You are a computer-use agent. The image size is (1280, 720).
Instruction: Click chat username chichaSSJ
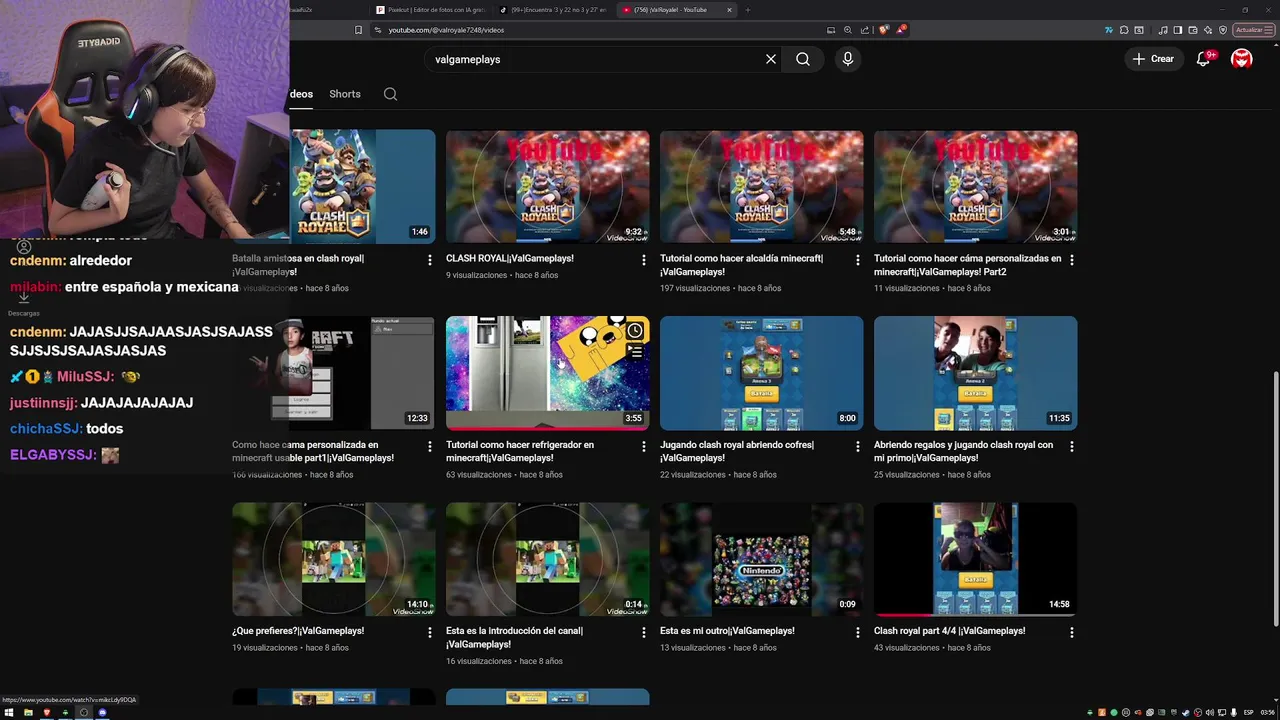point(46,429)
